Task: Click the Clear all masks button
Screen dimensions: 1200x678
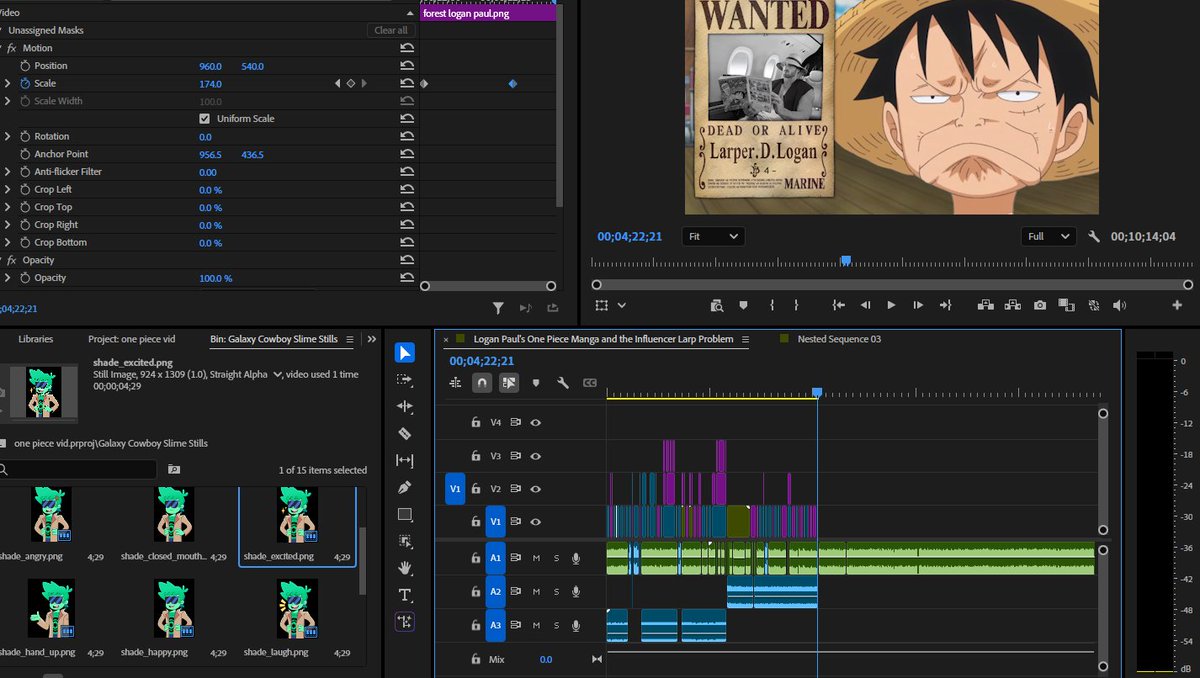Action: [x=391, y=31]
